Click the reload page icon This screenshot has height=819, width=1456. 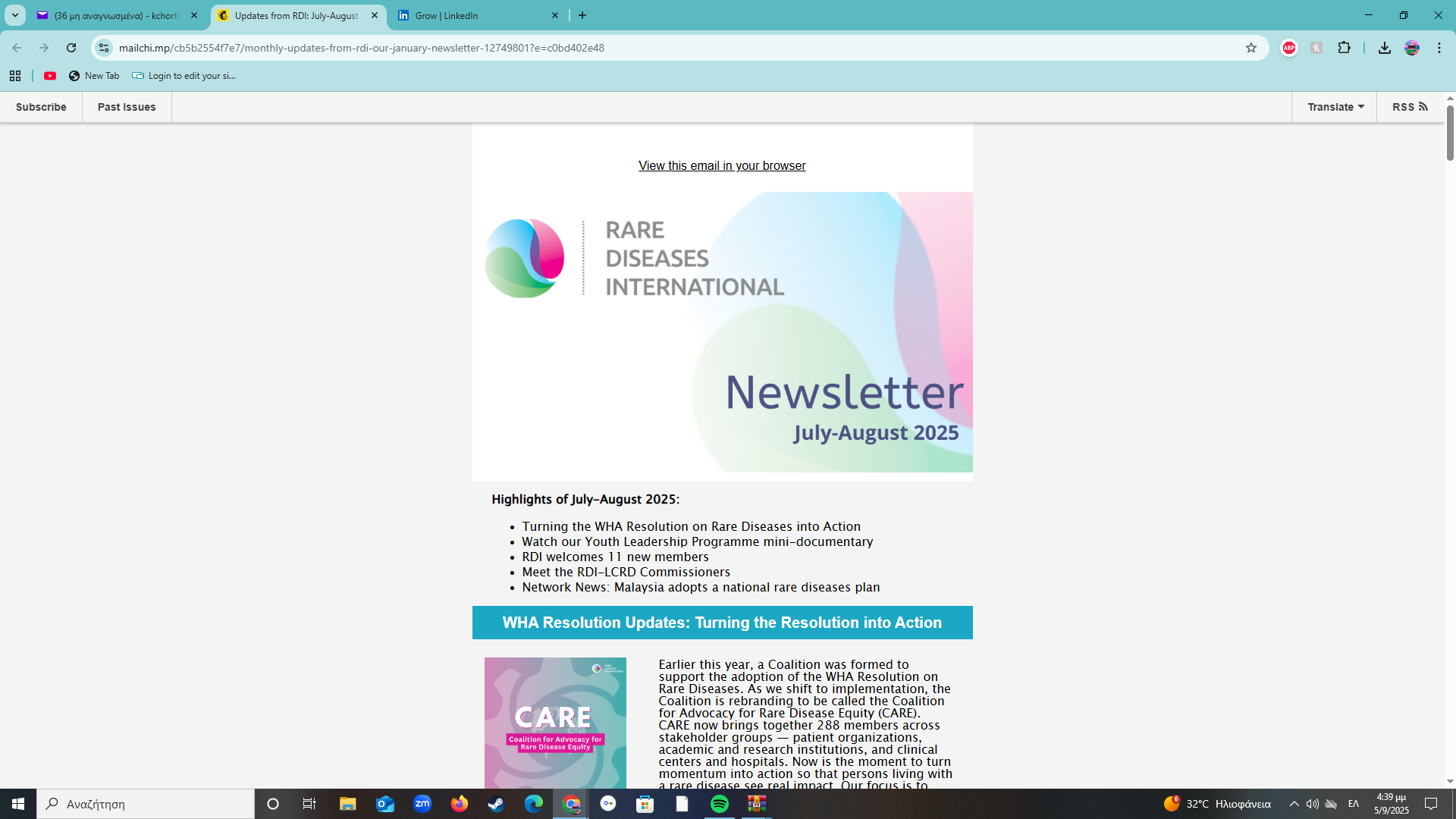click(71, 48)
